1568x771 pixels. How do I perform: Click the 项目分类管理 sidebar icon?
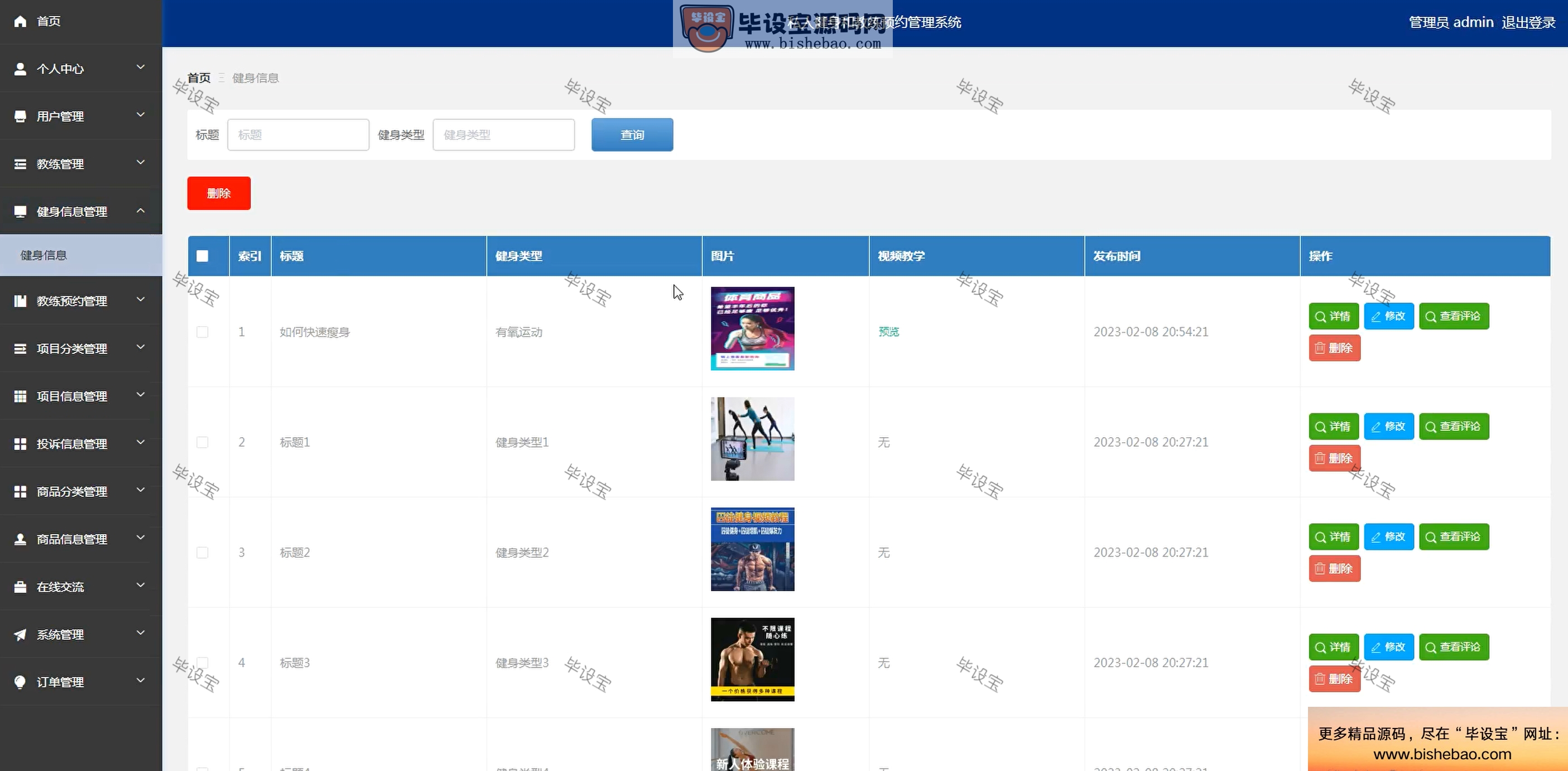coord(20,348)
